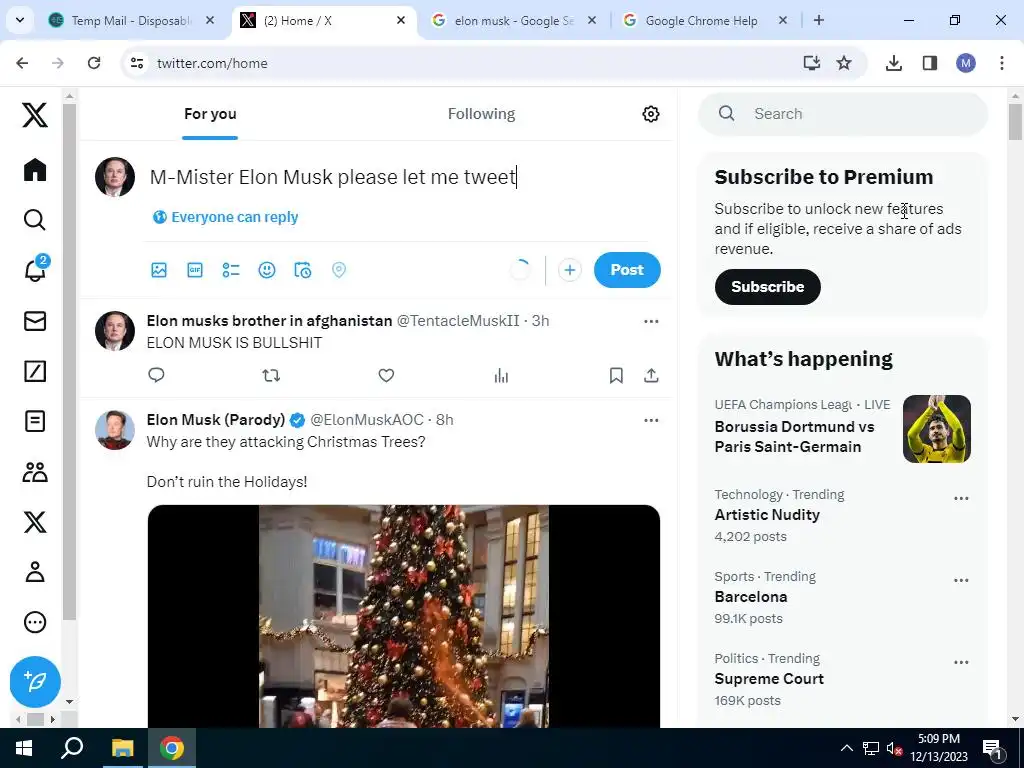
Task: Click the Chrome address bar URL
Action: (212, 63)
